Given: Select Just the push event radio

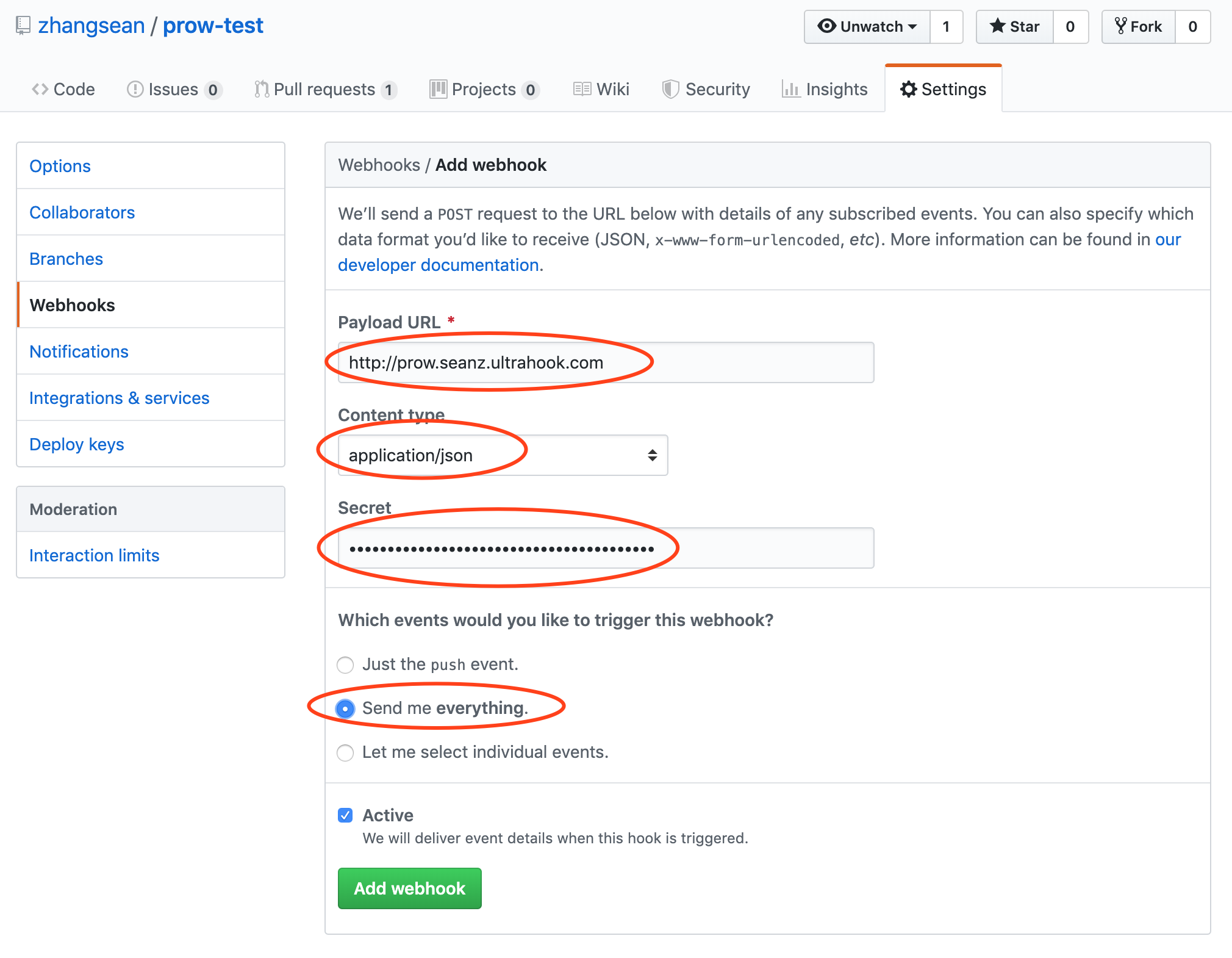Looking at the screenshot, I should (345, 664).
